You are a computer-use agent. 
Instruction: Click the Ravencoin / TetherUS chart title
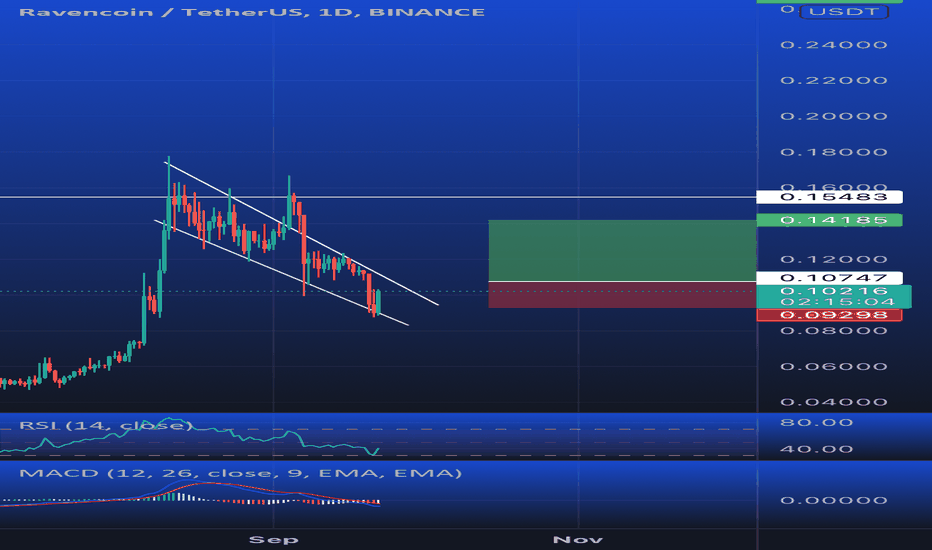click(252, 12)
